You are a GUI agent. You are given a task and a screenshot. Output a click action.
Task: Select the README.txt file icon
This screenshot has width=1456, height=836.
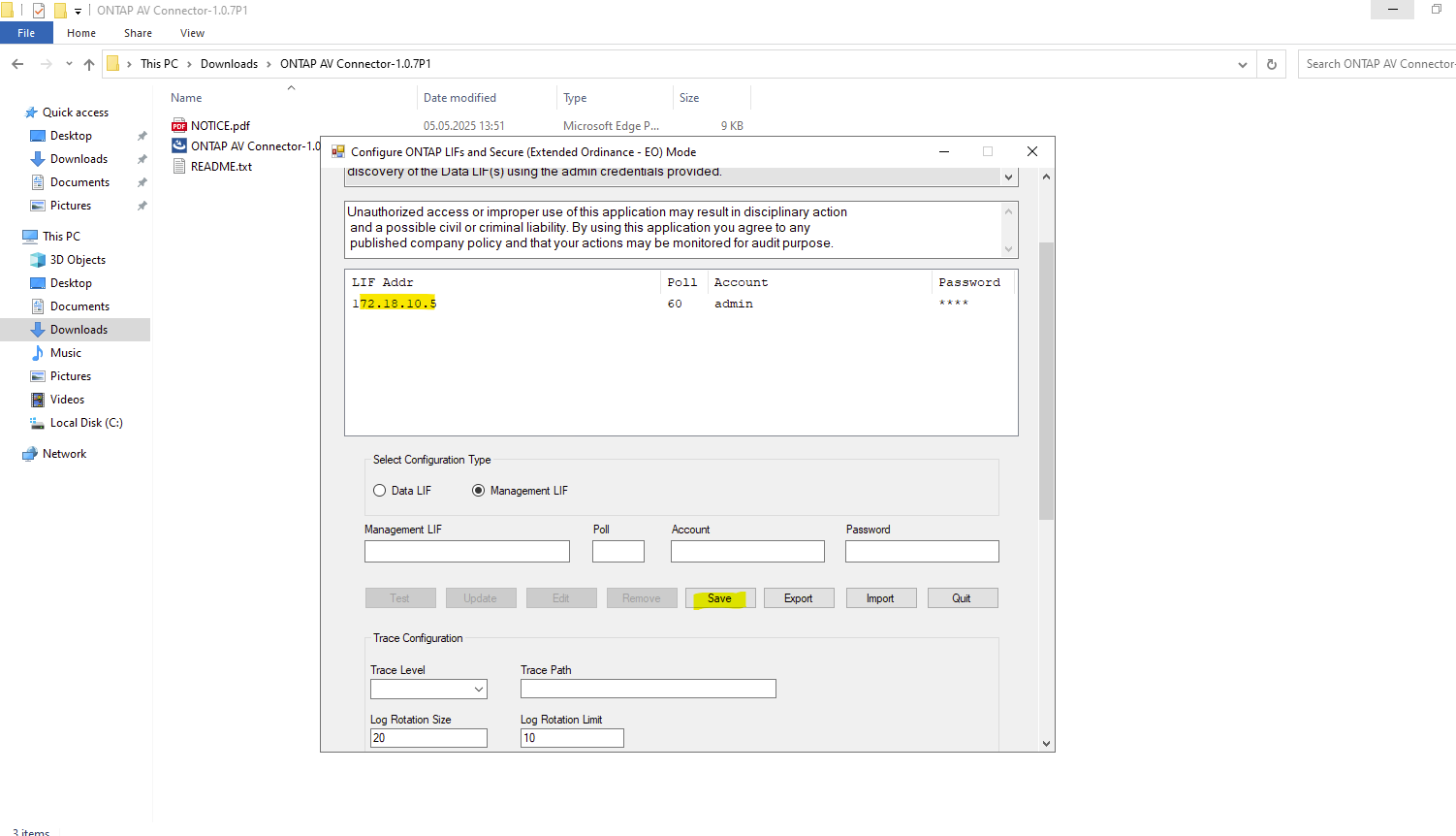(179, 167)
